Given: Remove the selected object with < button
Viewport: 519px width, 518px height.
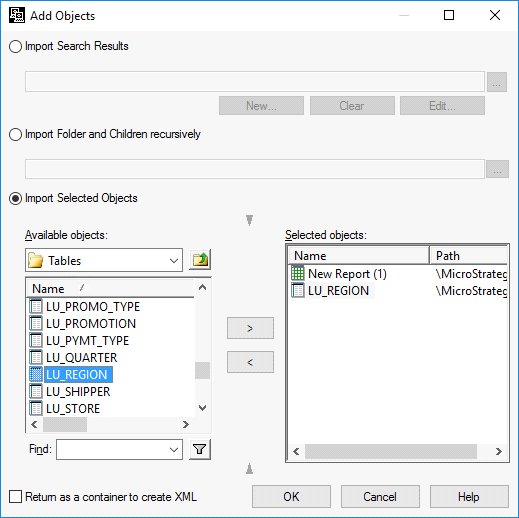Looking at the screenshot, I should (x=250, y=362).
